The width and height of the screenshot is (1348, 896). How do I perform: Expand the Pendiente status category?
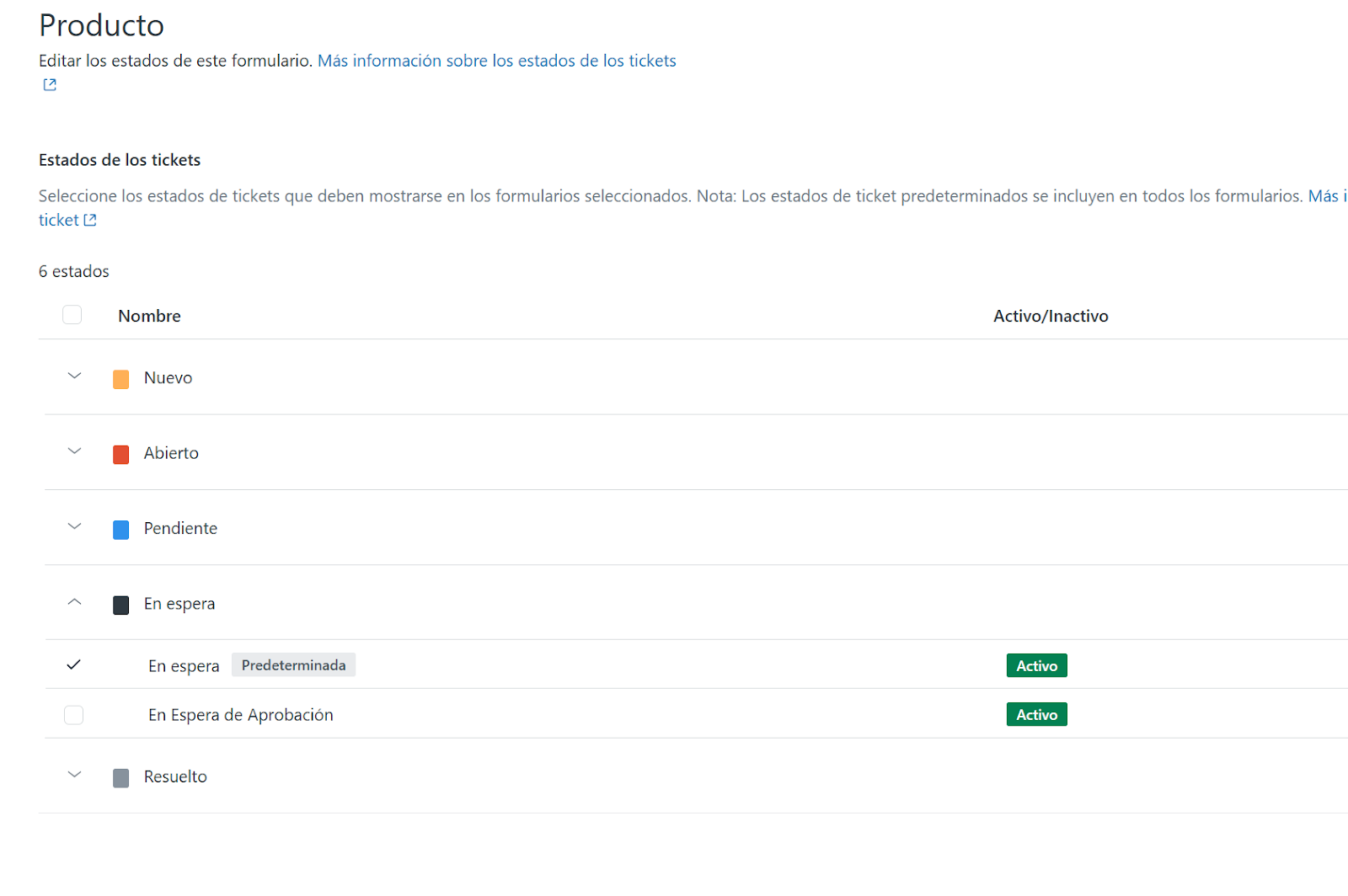pos(74,527)
